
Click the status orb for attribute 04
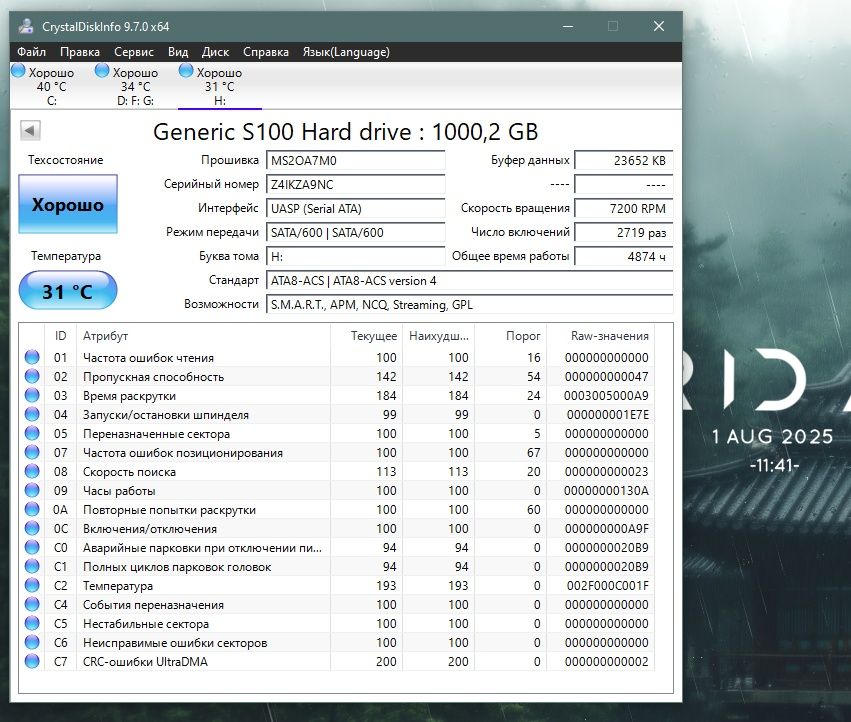(x=32, y=414)
